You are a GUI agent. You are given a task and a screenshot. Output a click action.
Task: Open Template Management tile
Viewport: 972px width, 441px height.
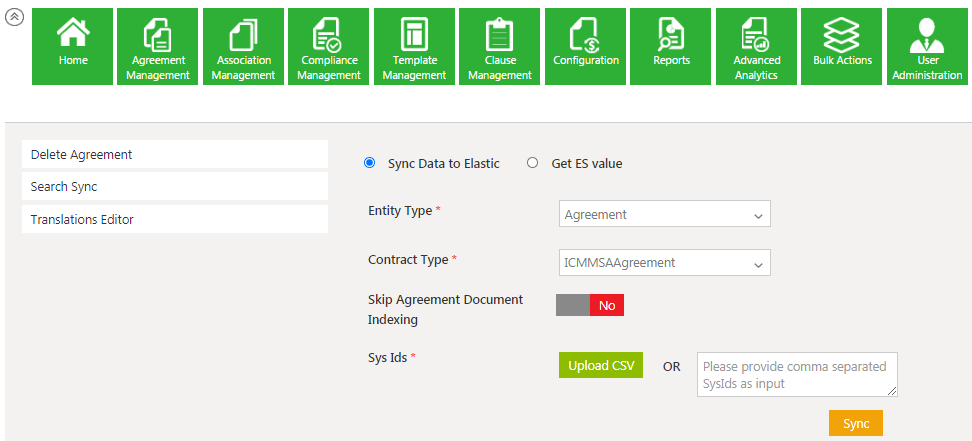[x=414, y=46]
